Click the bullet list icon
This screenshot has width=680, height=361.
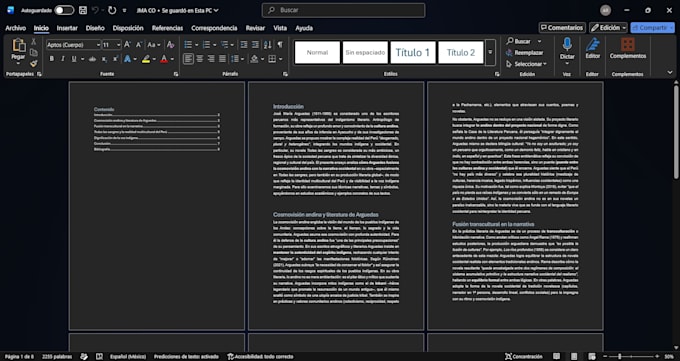pos(188,45)
